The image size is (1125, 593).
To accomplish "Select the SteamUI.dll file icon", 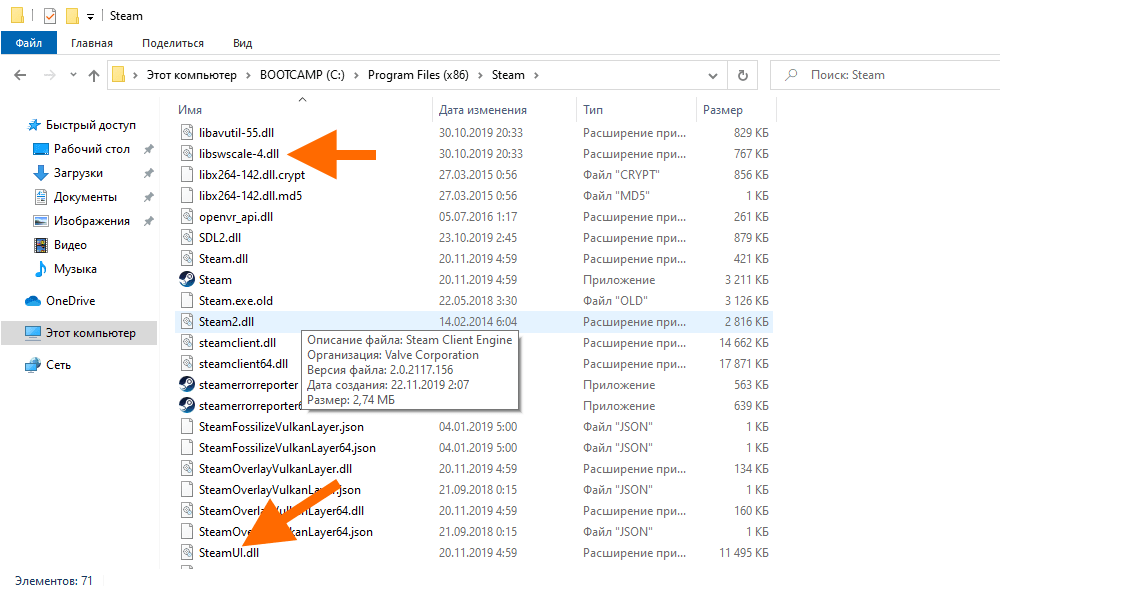I will tap(187, 553).
